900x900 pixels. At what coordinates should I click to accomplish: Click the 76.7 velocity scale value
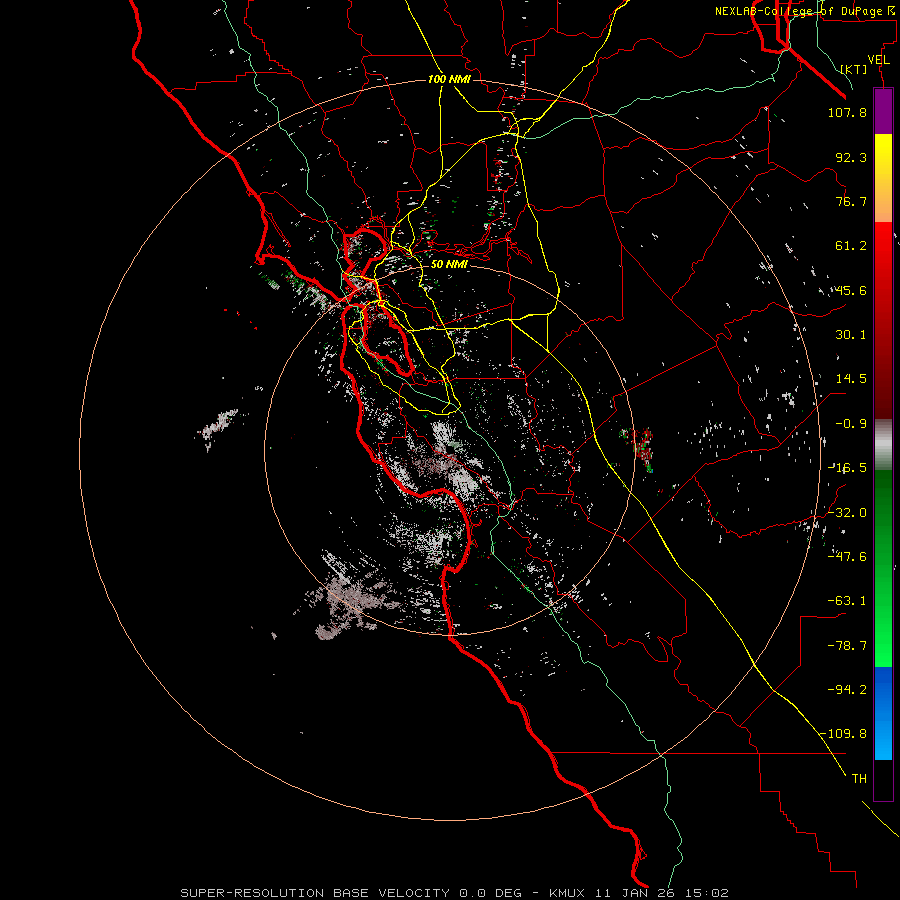851,201
